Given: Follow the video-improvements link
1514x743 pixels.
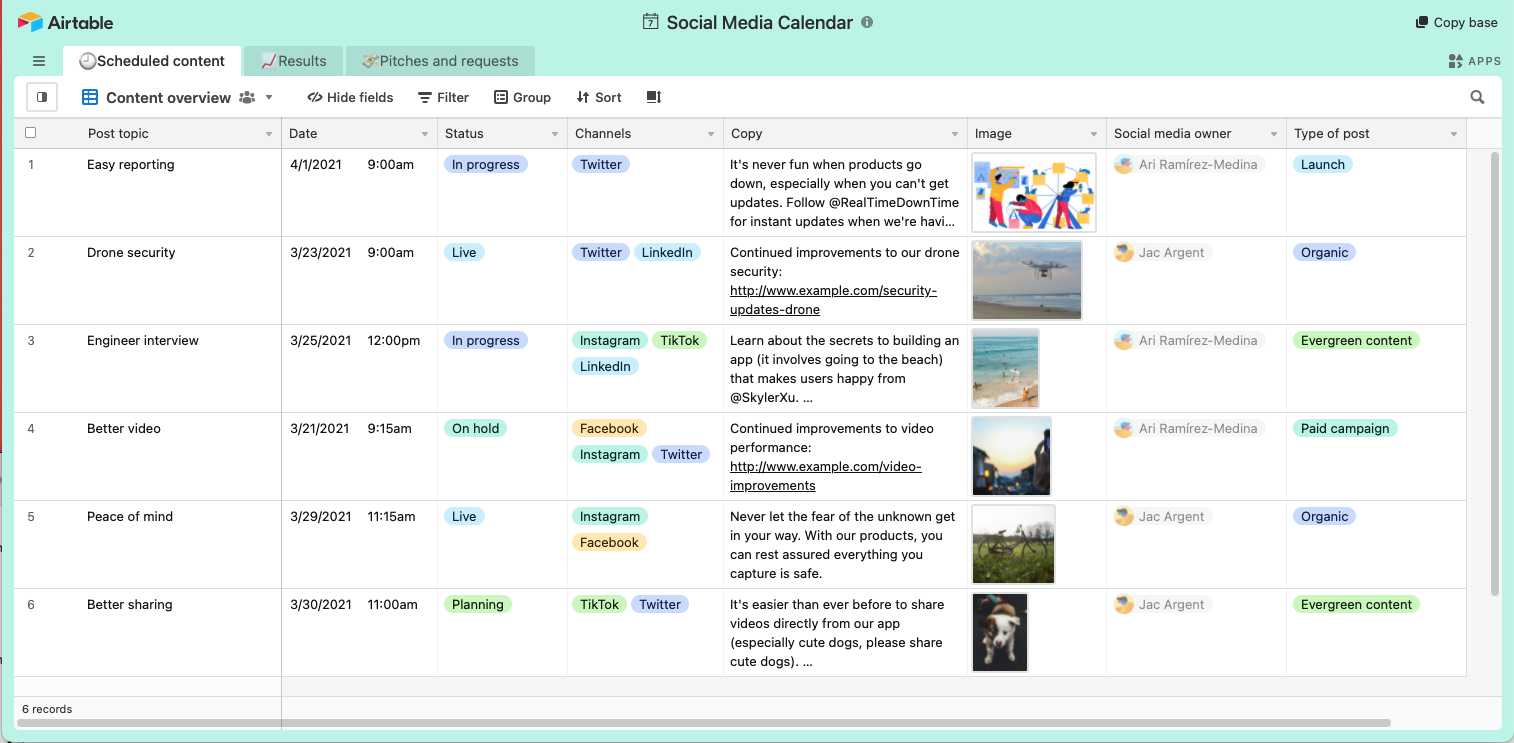Looking at the screenshot, I should pos(825,476).
